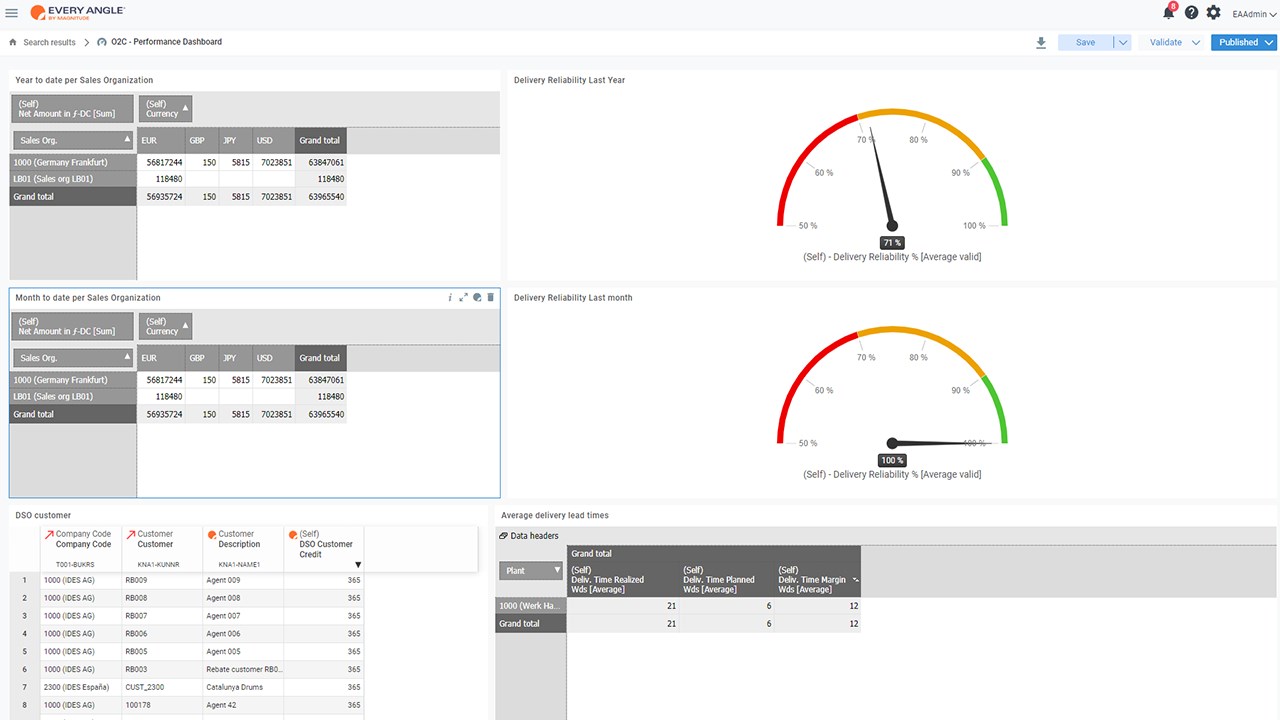1280x720 pixels.
Task: Click the Customer Description column header
Action: [x=243, y=549]
